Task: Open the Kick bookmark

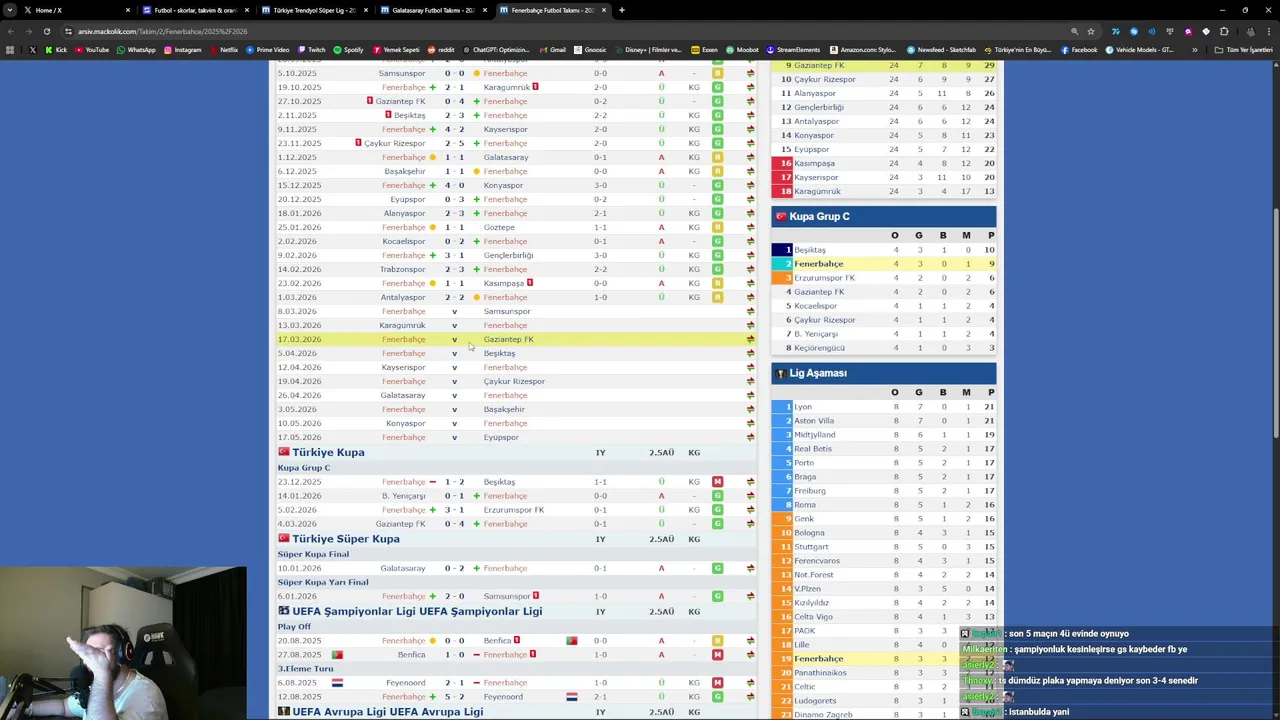Action: (54, 50)
